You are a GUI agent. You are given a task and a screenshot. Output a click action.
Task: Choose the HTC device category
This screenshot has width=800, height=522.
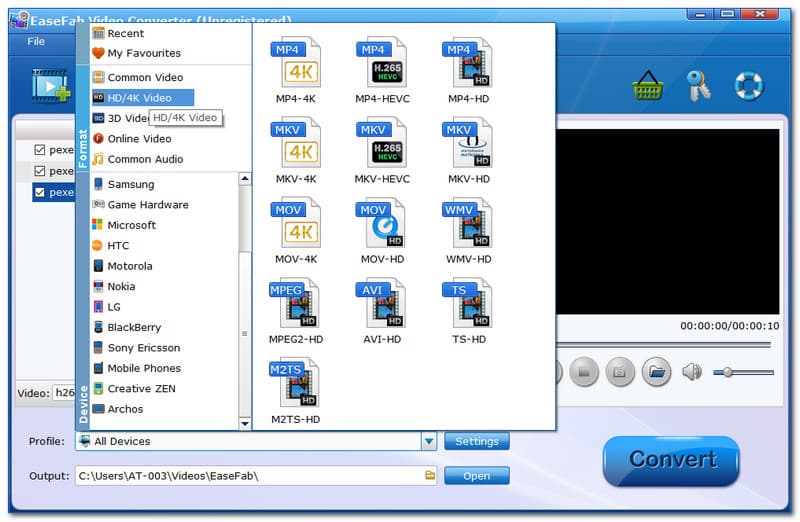[111, 245]
